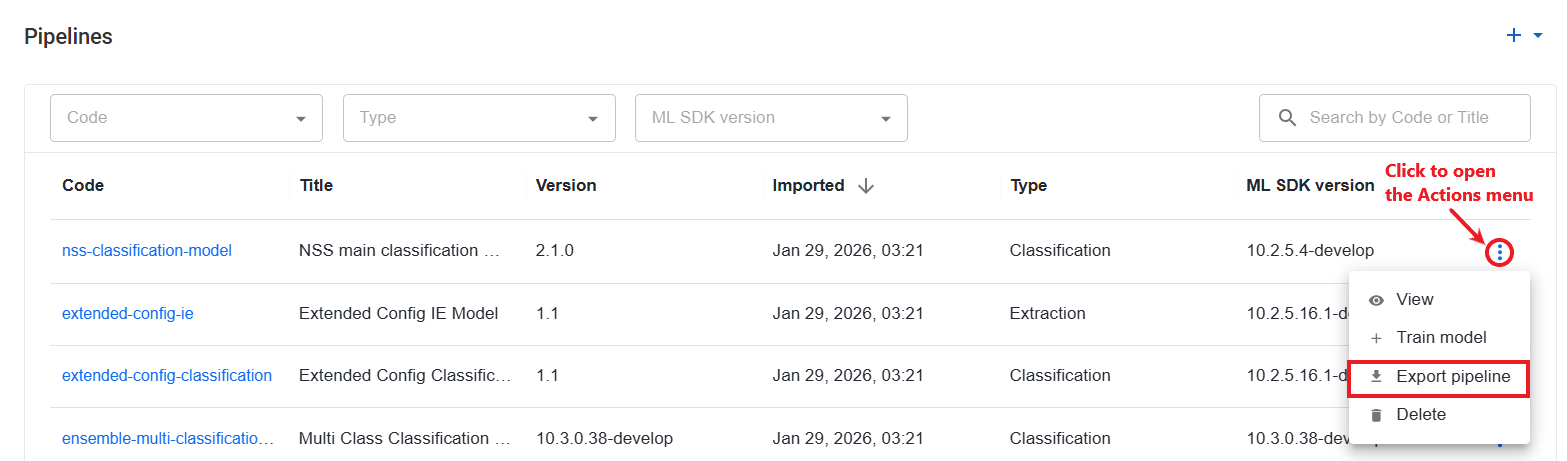Viewport: 1567px width, 461px height.
Task: Expand the Code filter dropdown
Action: click(186, 118)
